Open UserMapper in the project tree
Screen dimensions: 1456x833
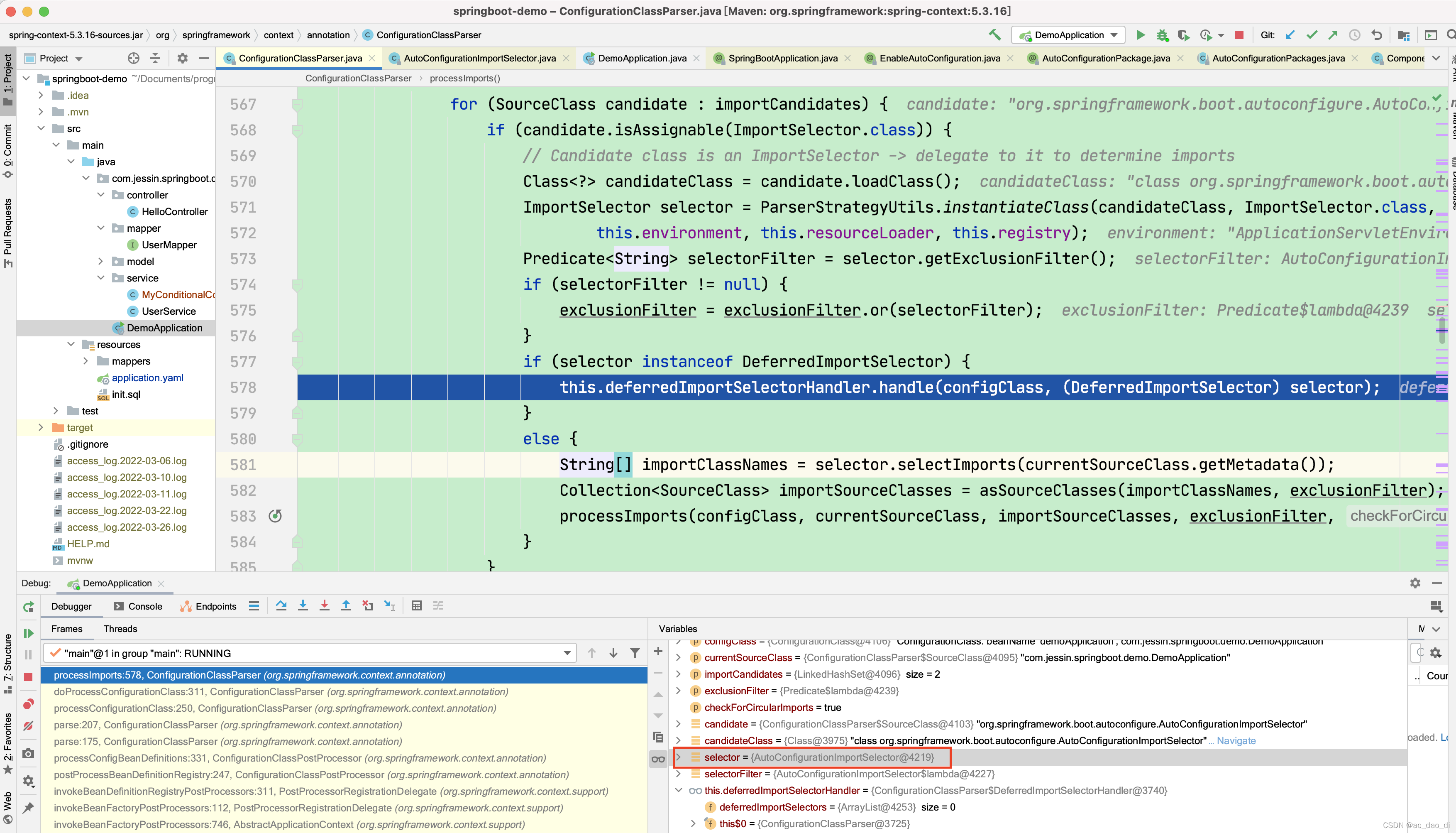pyautogui.click(x=169, y=245)
